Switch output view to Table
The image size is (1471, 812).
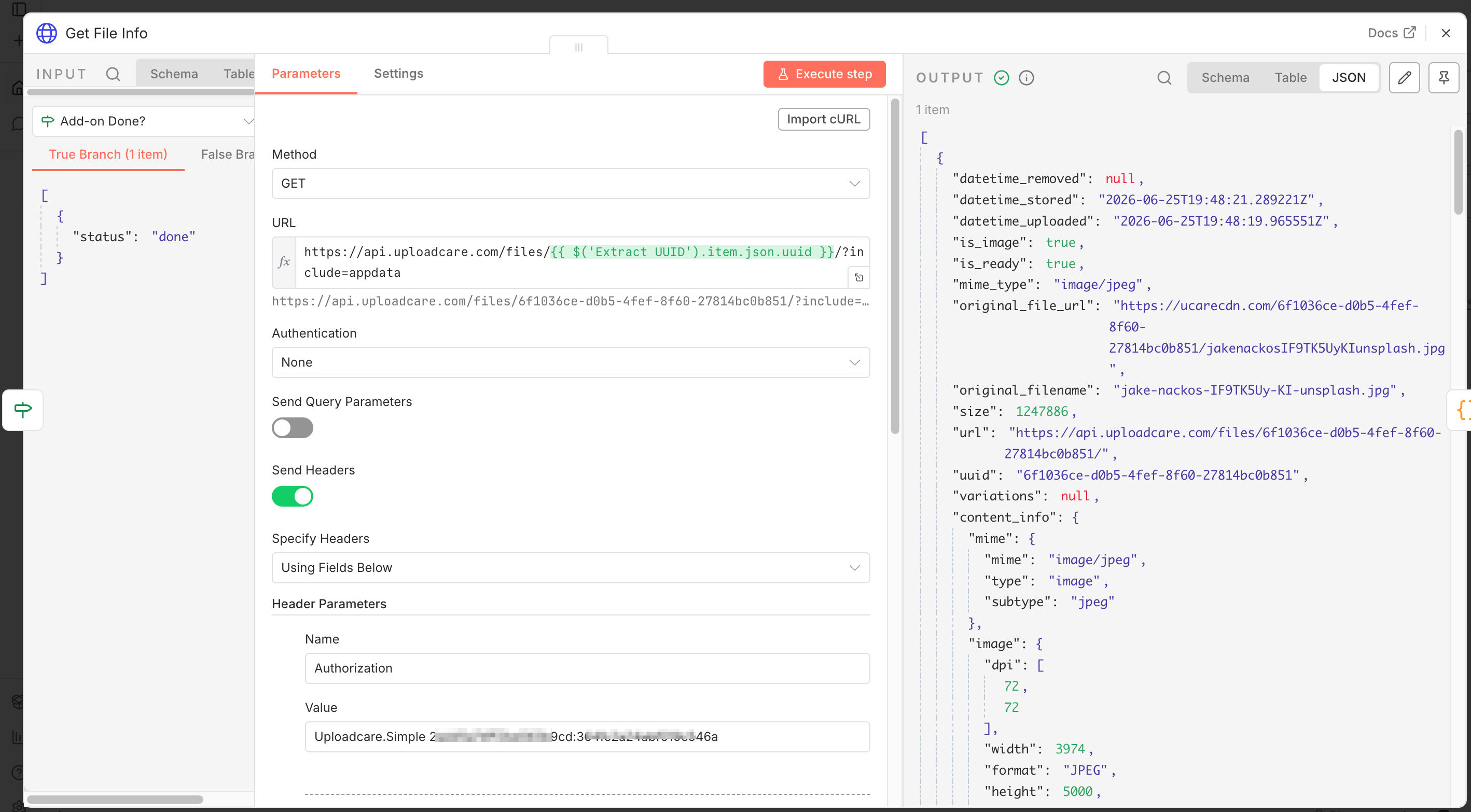coord(1290,78)
